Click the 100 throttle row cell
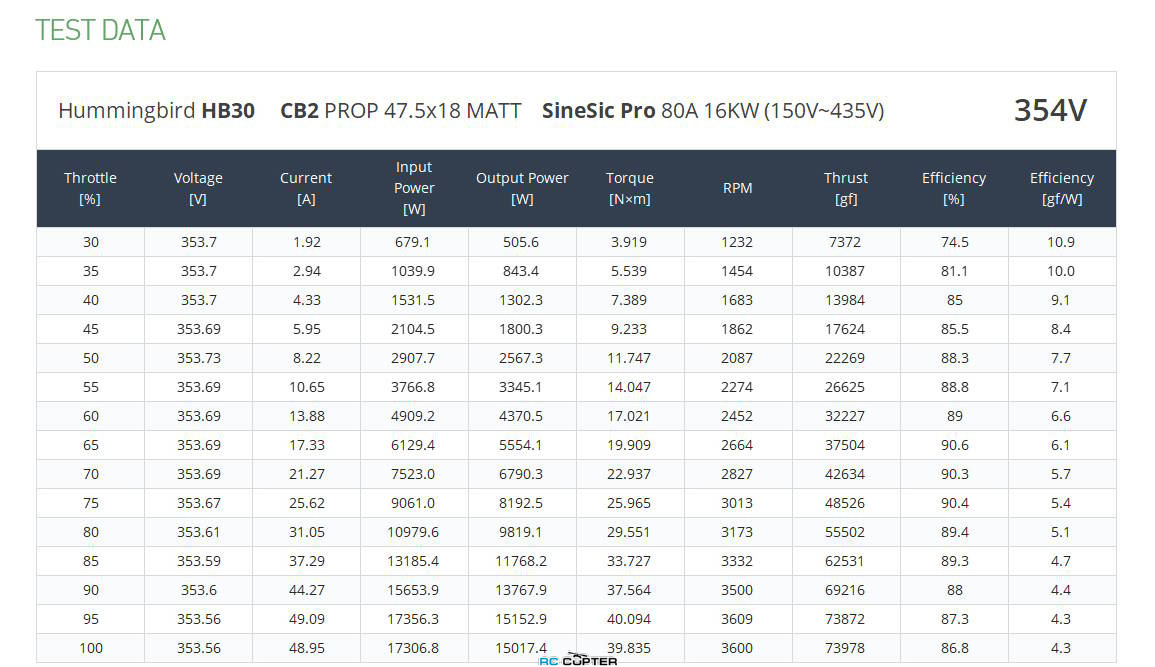1155x667 pixels. tap(91, 648)
